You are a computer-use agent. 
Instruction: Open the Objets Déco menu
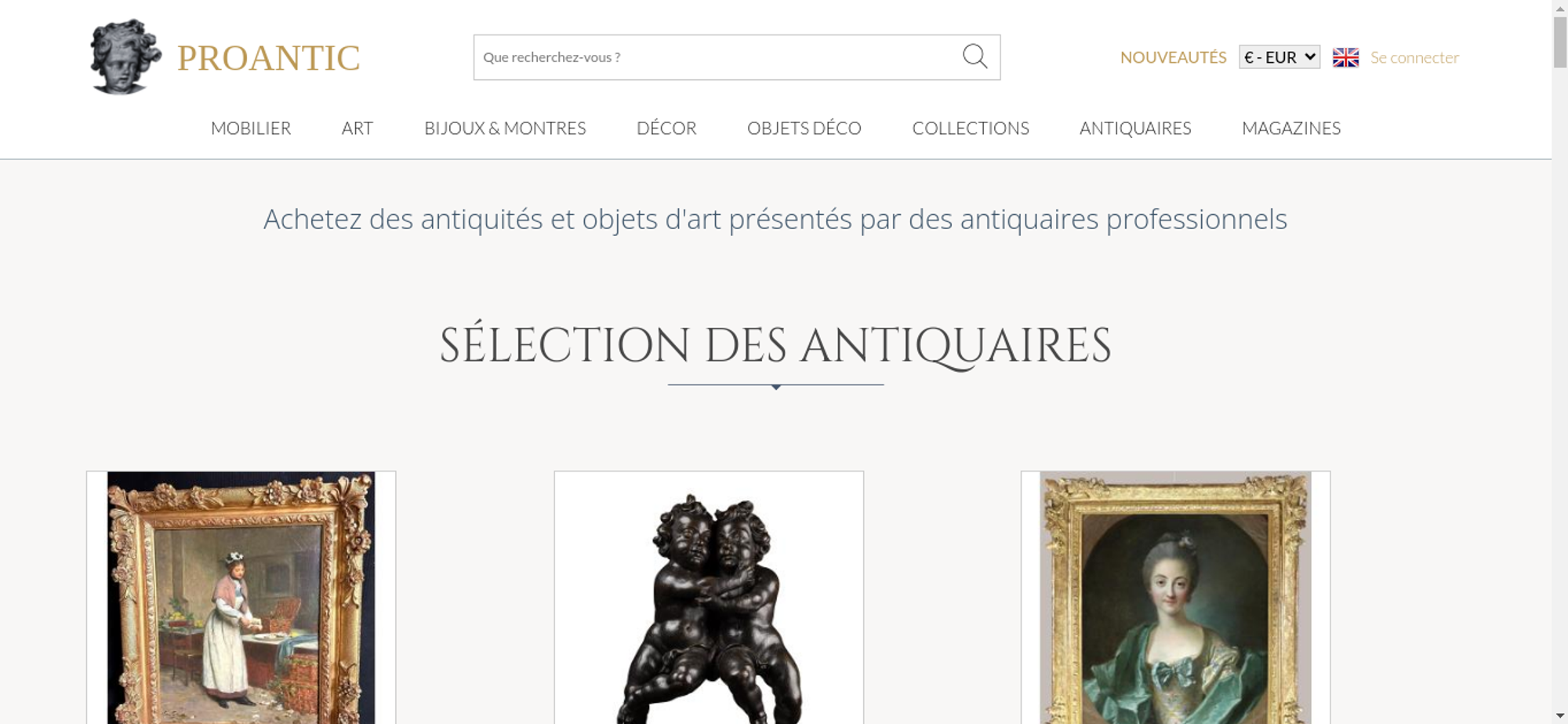pyautogui.click(x=804, y=128)
